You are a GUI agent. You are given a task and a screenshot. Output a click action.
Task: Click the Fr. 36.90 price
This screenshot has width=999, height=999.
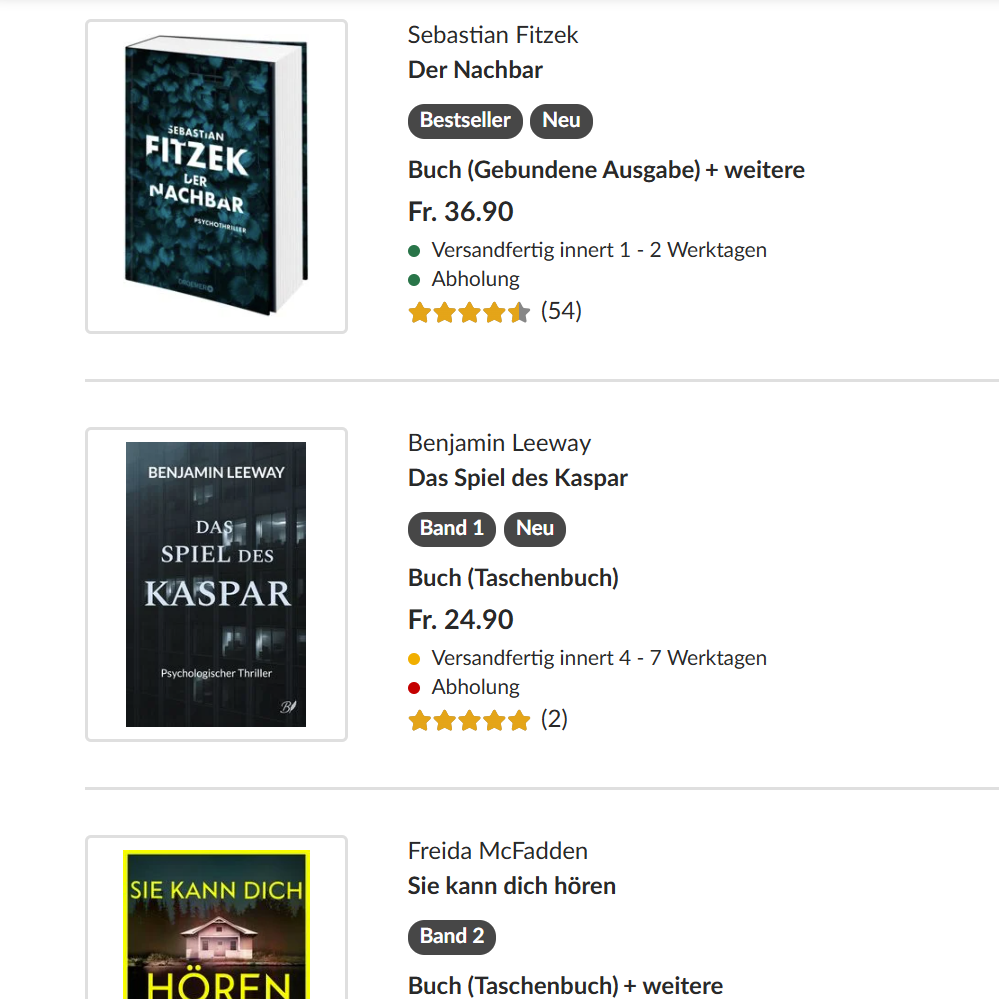(461, 212)
